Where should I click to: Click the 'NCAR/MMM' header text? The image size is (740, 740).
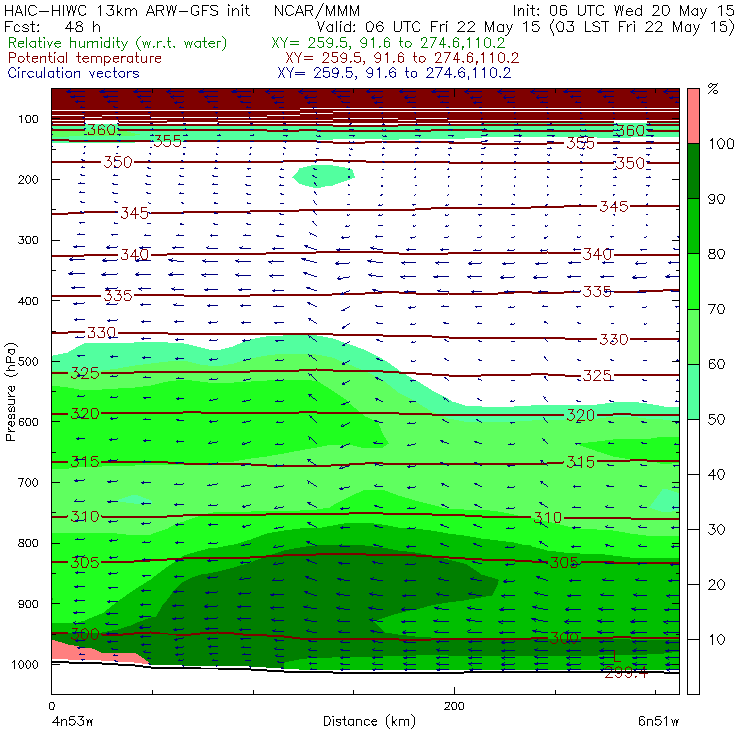click(317, 11)
